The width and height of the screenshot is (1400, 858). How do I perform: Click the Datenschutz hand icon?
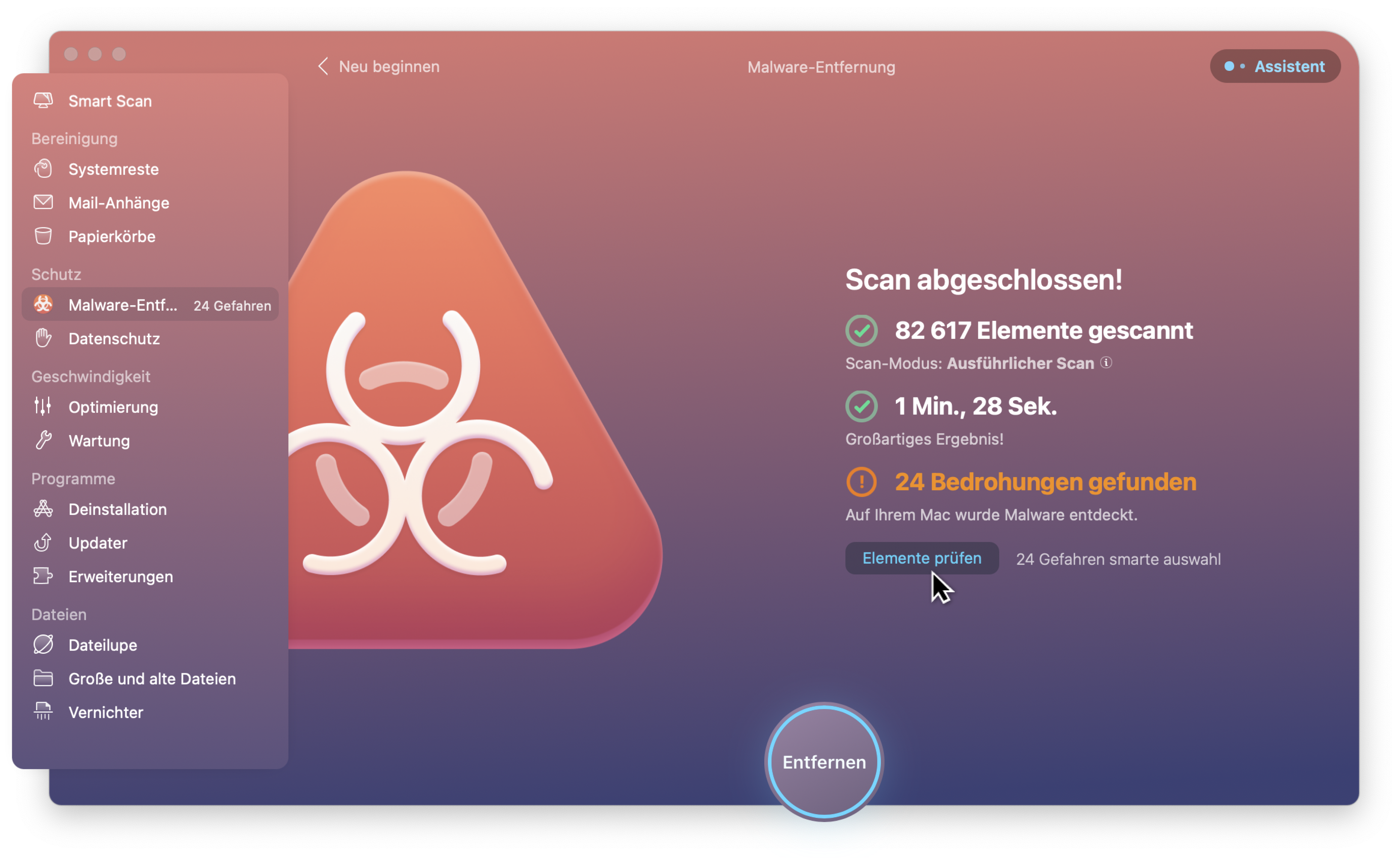tap(43, 338)
